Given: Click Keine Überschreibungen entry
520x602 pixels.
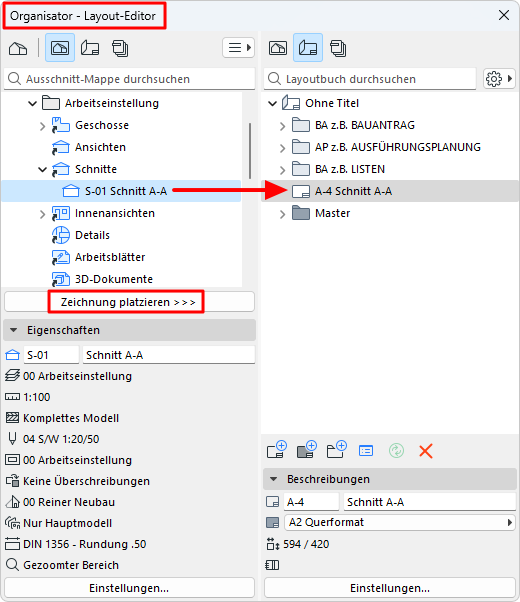Looking at the screenshot, I should [x=86, y=481].
